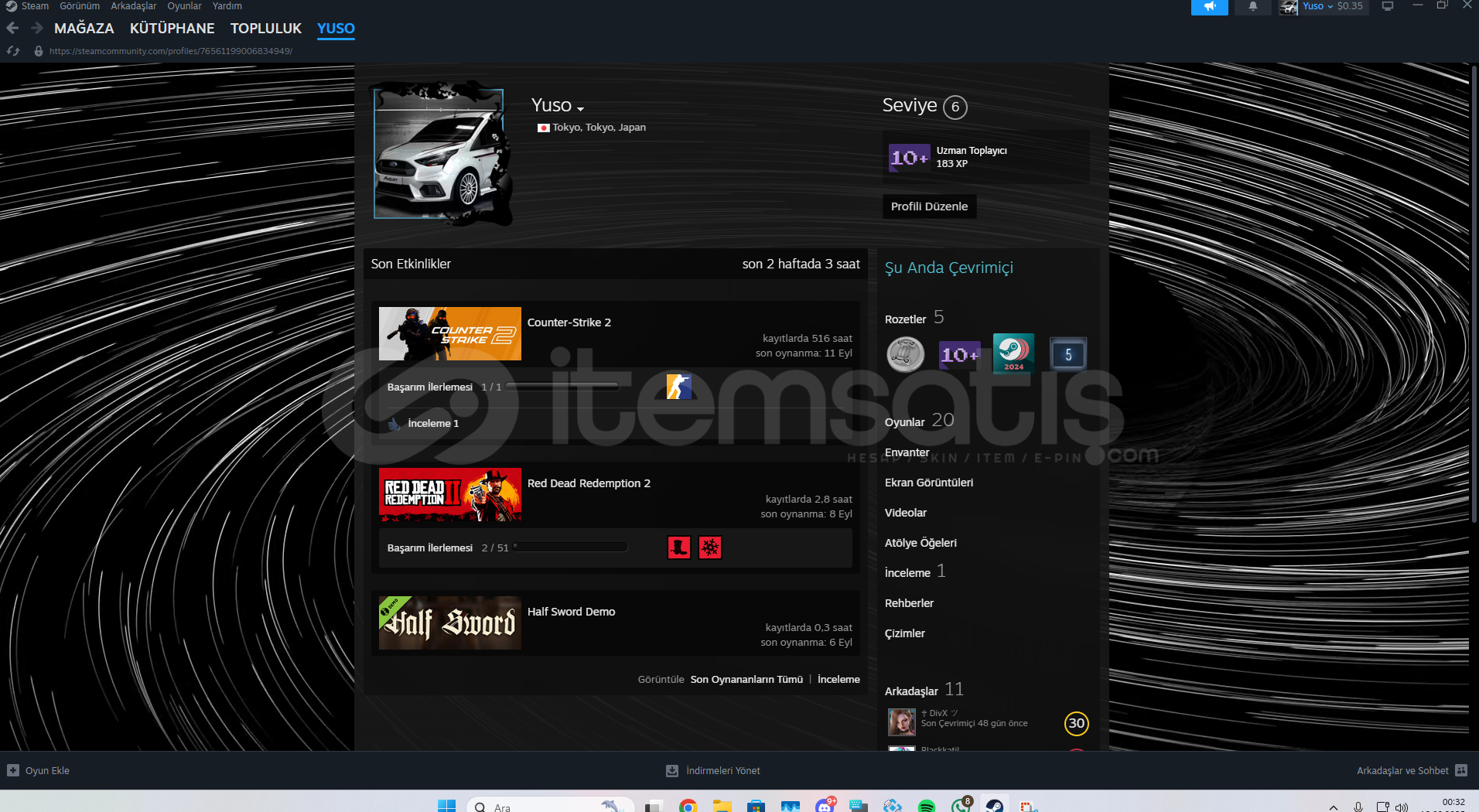Reload the profile page

13,51
